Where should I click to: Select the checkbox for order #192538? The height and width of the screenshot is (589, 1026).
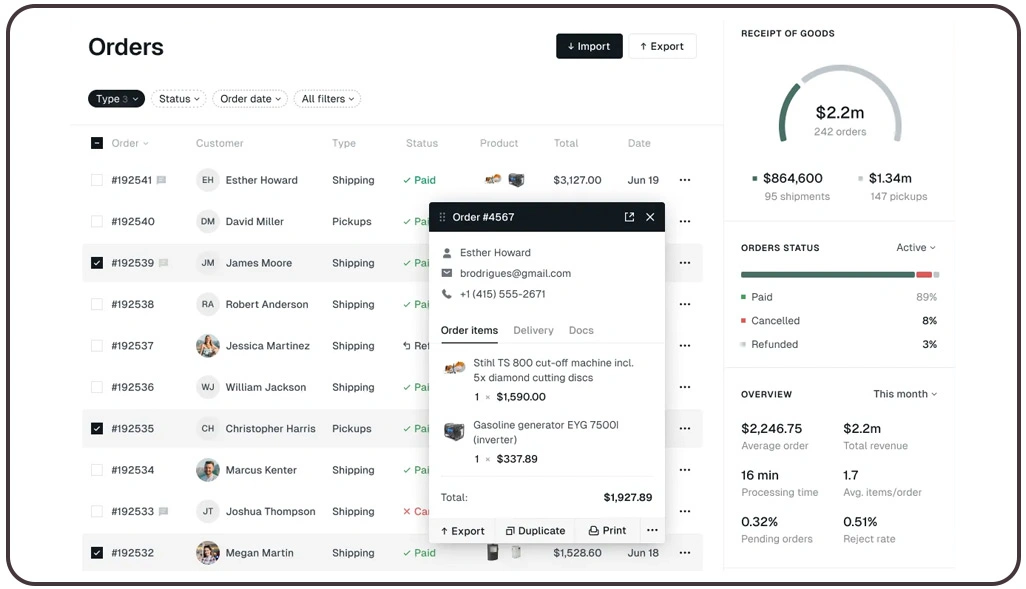pos(96,304)
